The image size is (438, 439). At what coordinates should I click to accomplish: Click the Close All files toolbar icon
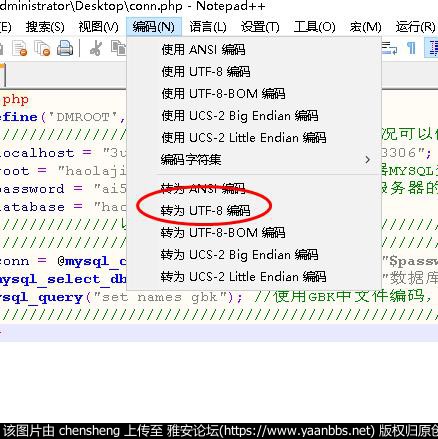coord(42,49)
